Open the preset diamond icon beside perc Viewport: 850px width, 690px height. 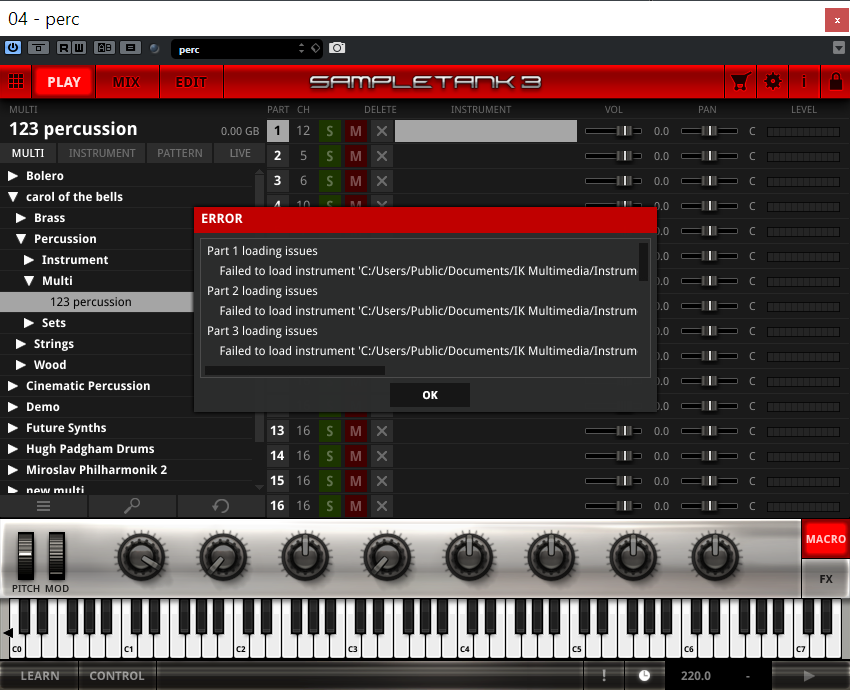(x=315, y=48)
